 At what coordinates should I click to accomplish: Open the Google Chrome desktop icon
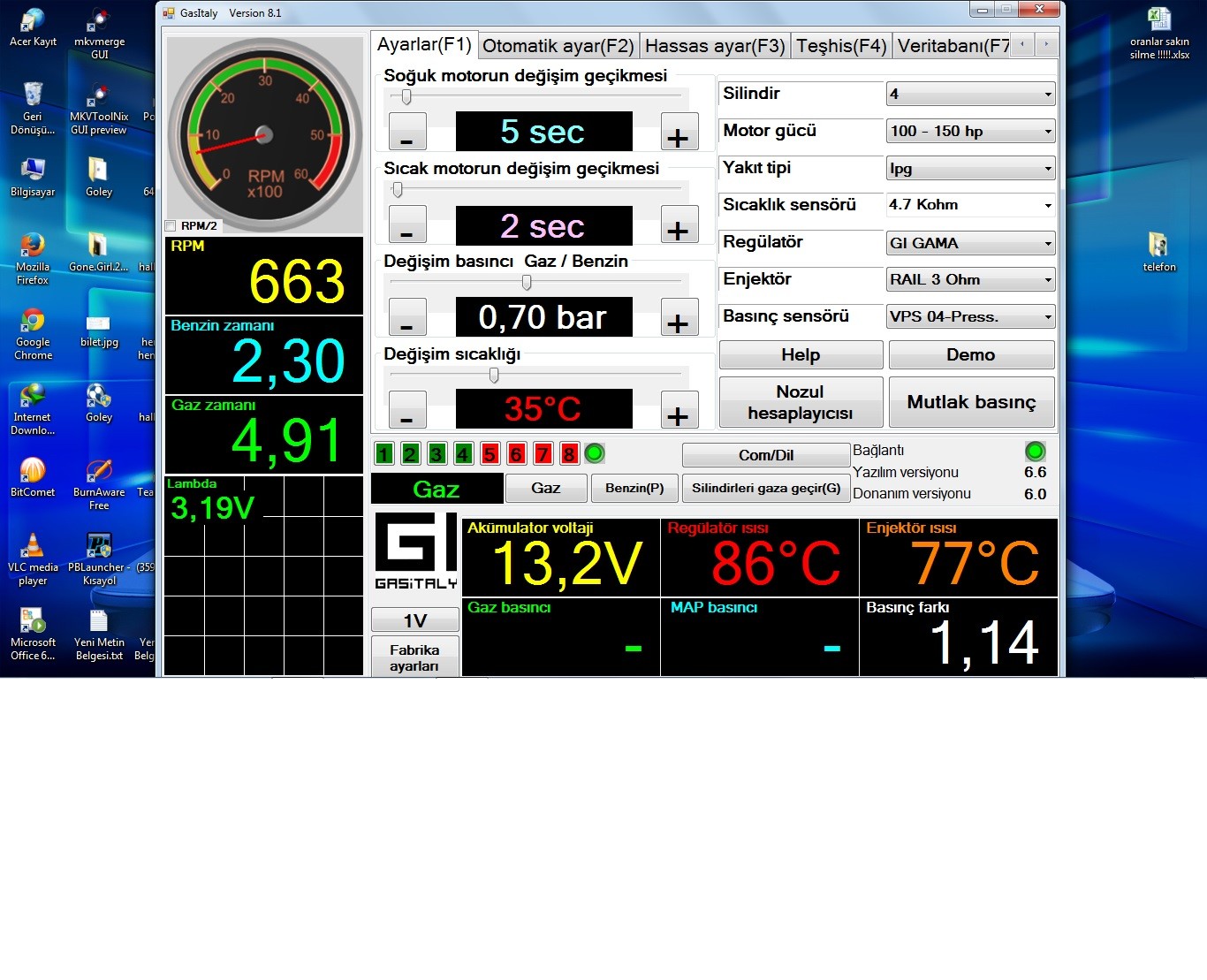pyautogui.click(x=33, y=323)
